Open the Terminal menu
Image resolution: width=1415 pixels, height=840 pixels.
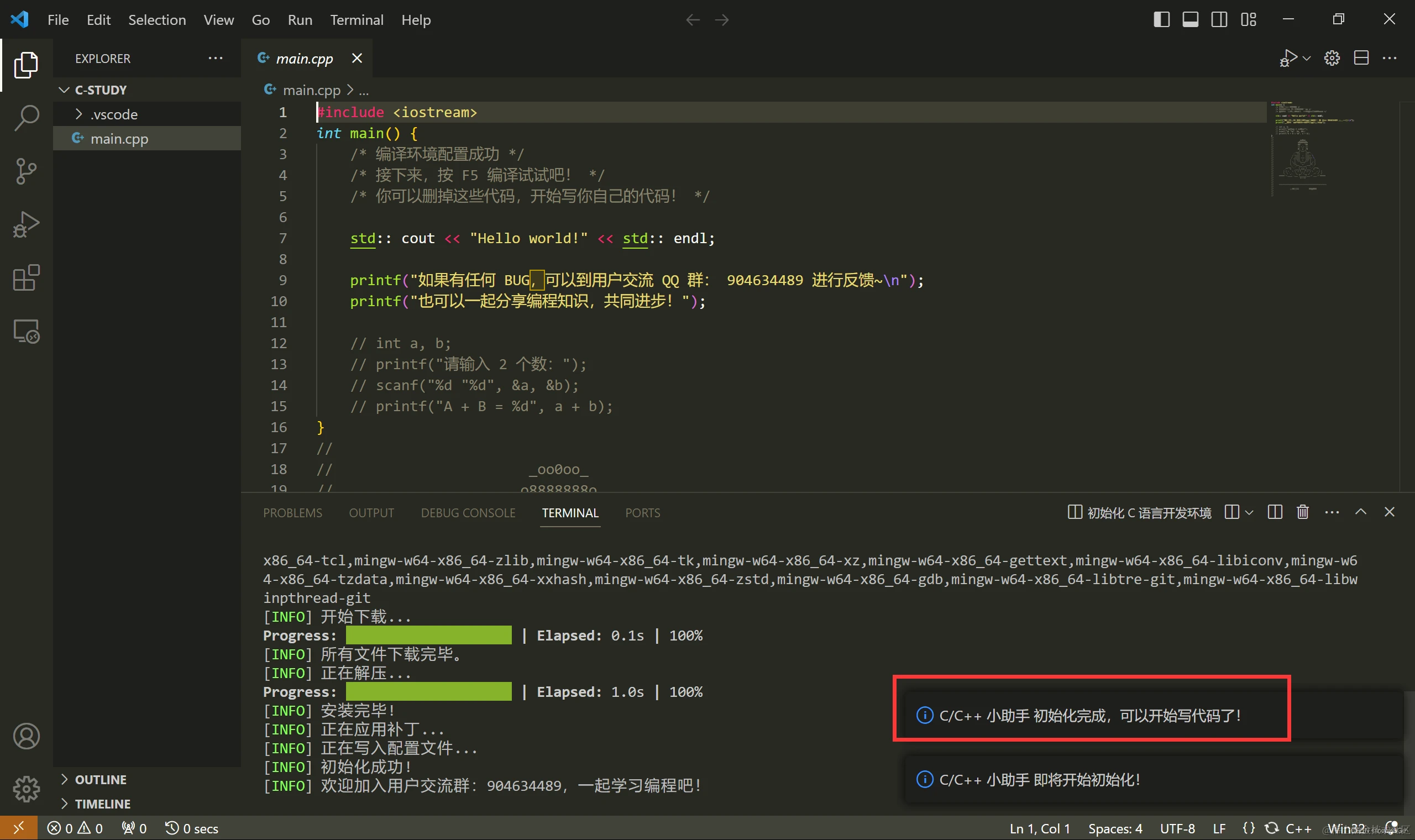357,20
